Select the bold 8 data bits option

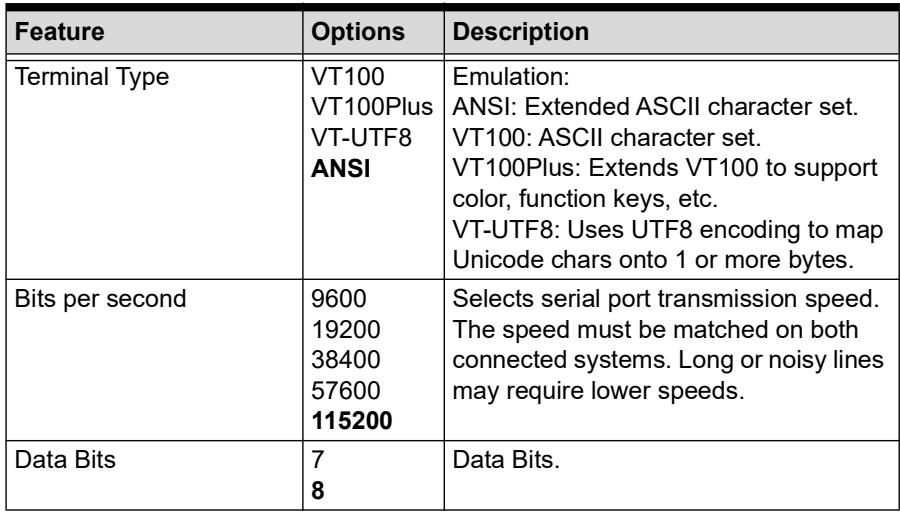317,491
